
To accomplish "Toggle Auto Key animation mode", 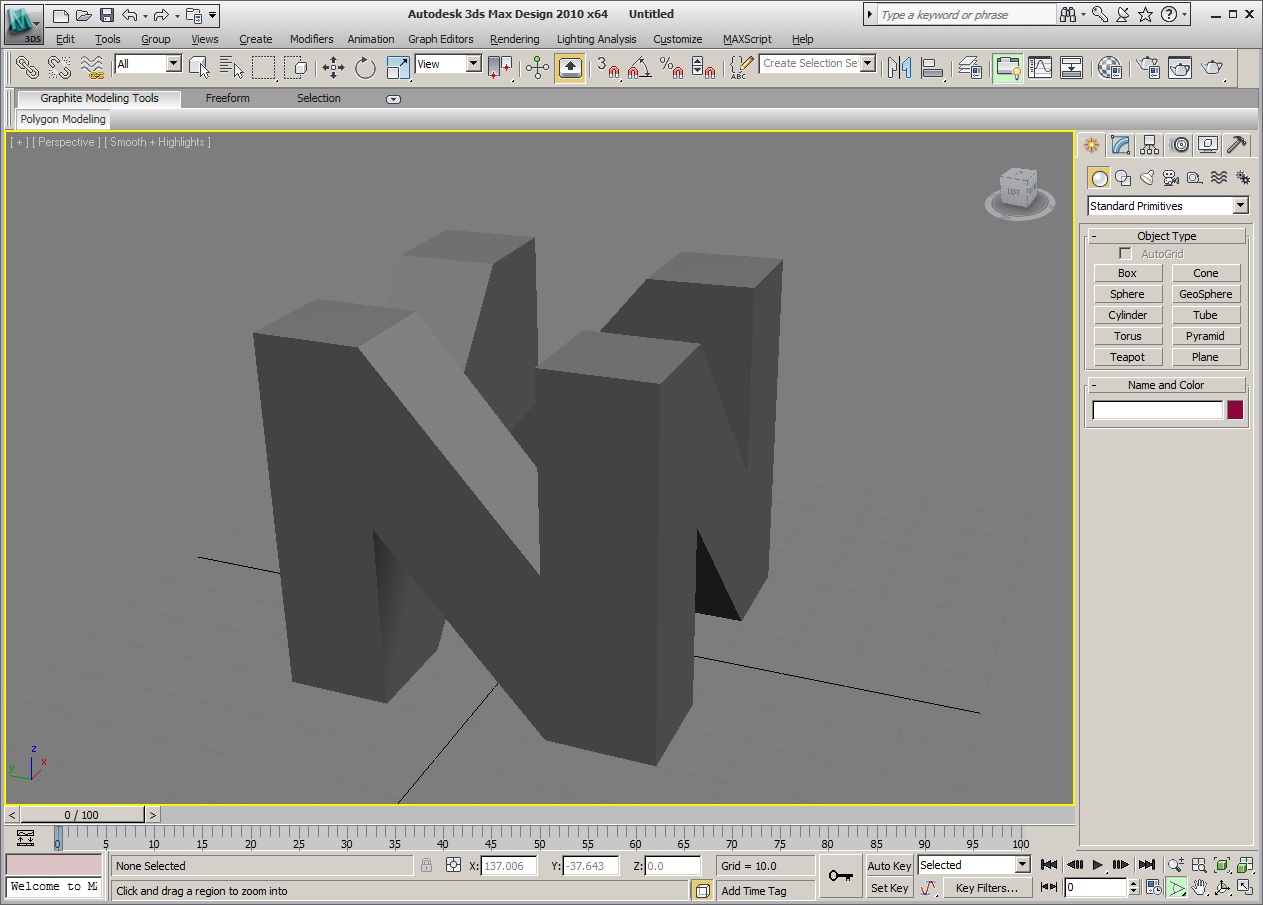I will [889, 866].
